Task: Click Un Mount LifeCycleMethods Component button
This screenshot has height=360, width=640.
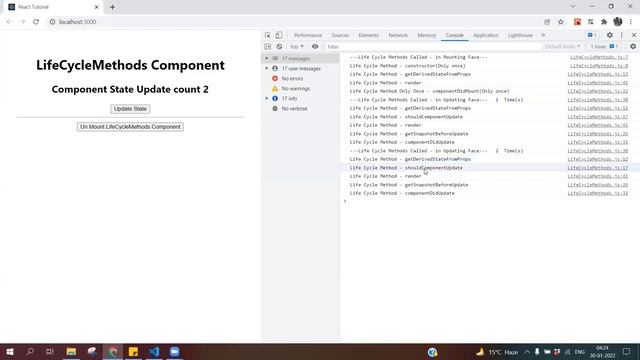Action: 130,127
